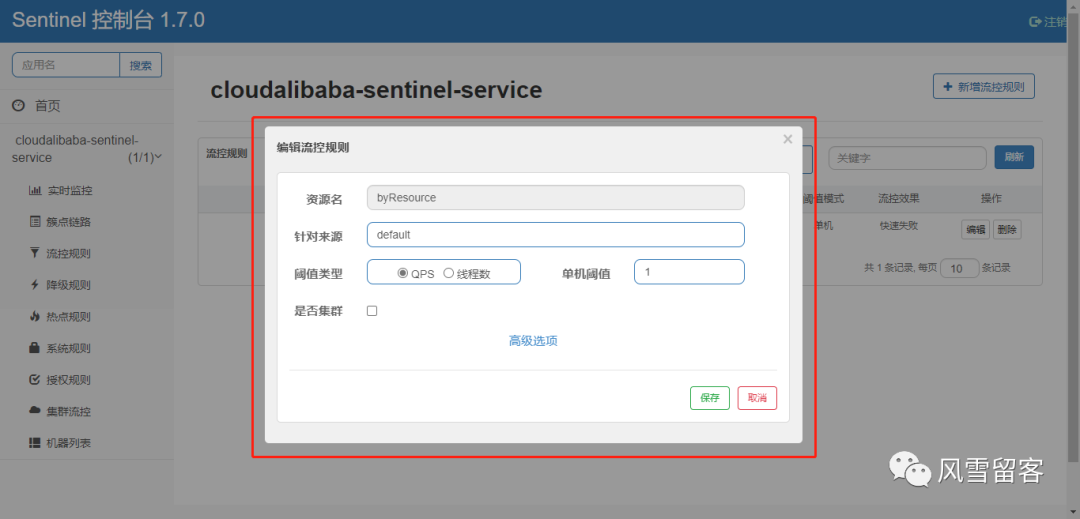1080x519 pixels.
Task: Click the cloud icon for 集群流控
Action: tap(34, 411)
